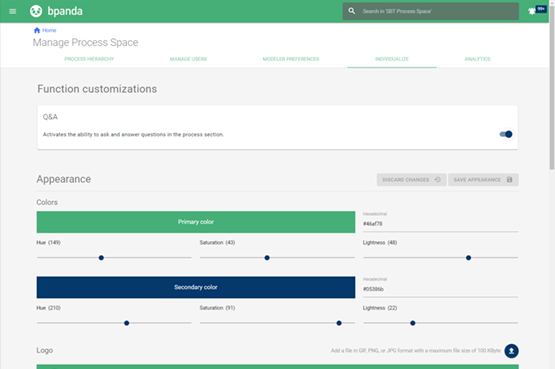The height and width of the screenshot is (369, 555).
Task: Switch to Manage Users tab
Action: (x=188, y=59)
